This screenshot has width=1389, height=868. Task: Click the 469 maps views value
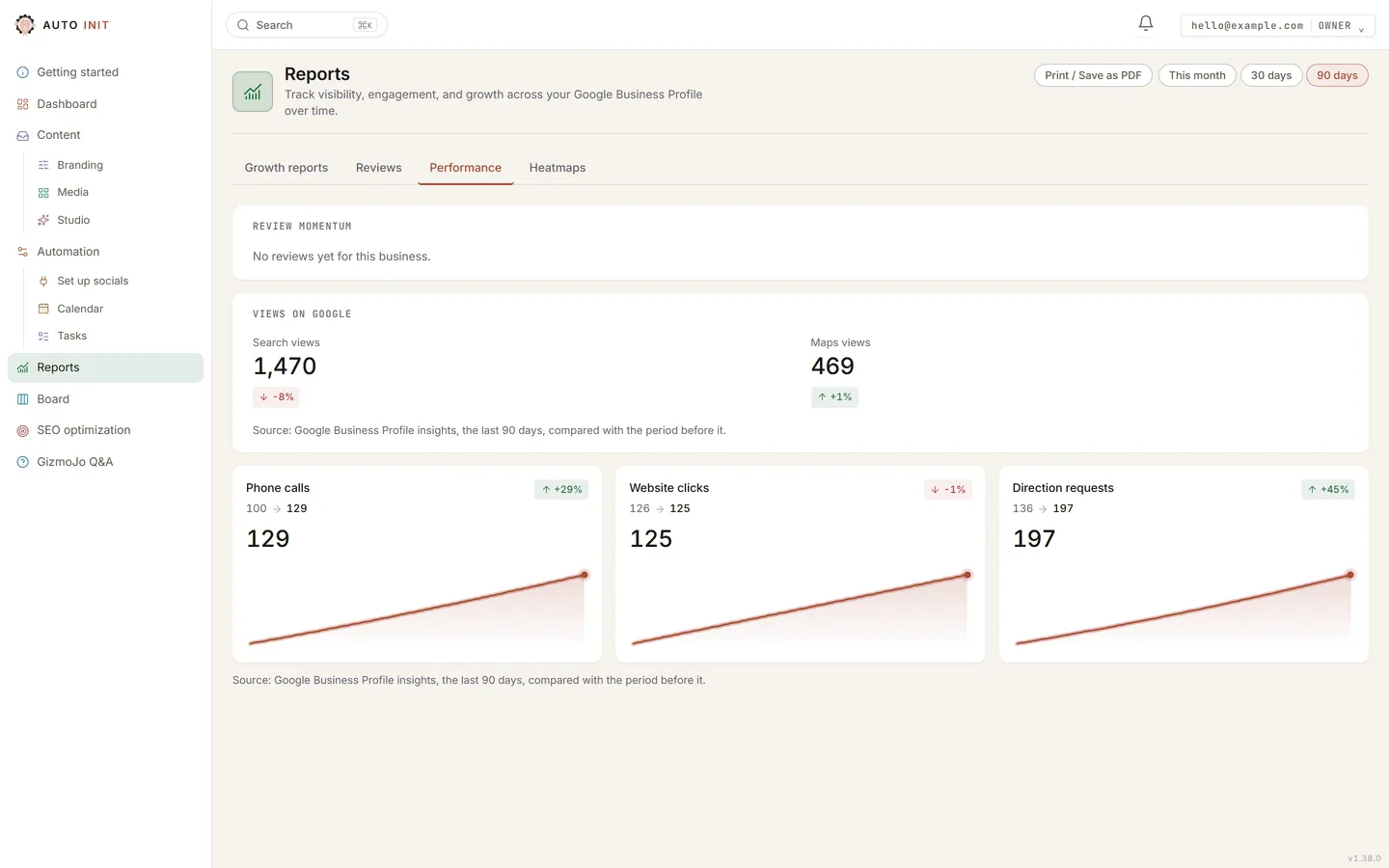[832, 366]
